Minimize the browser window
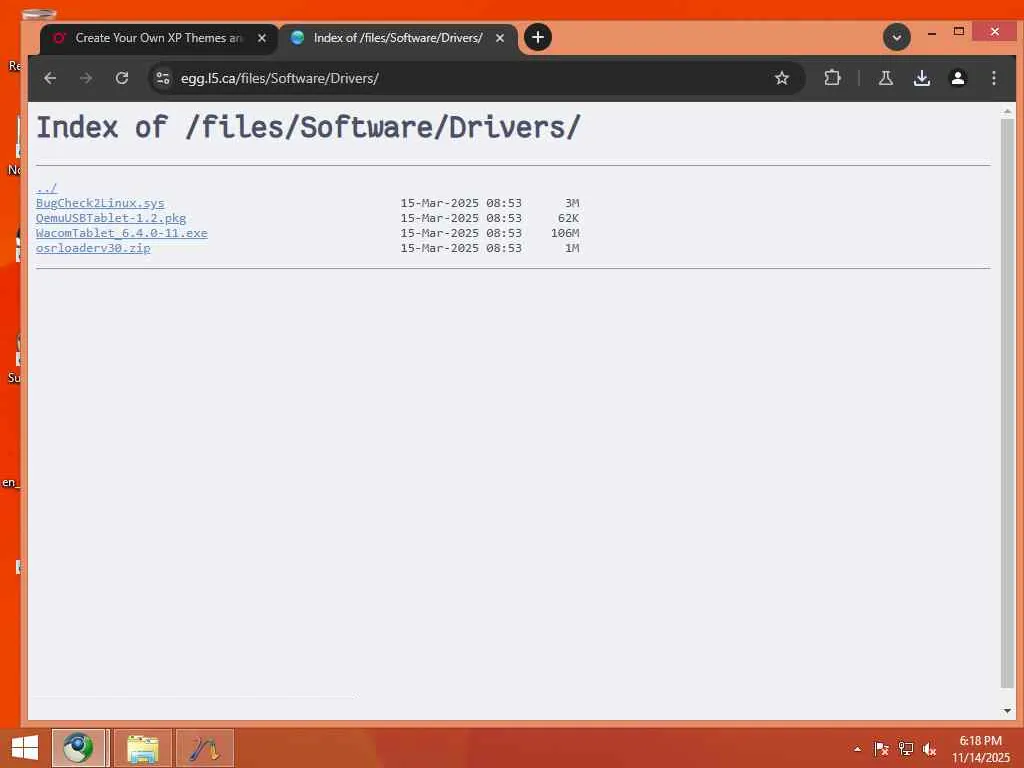Viewport: 1024px width, 768px height. (932, 32)
